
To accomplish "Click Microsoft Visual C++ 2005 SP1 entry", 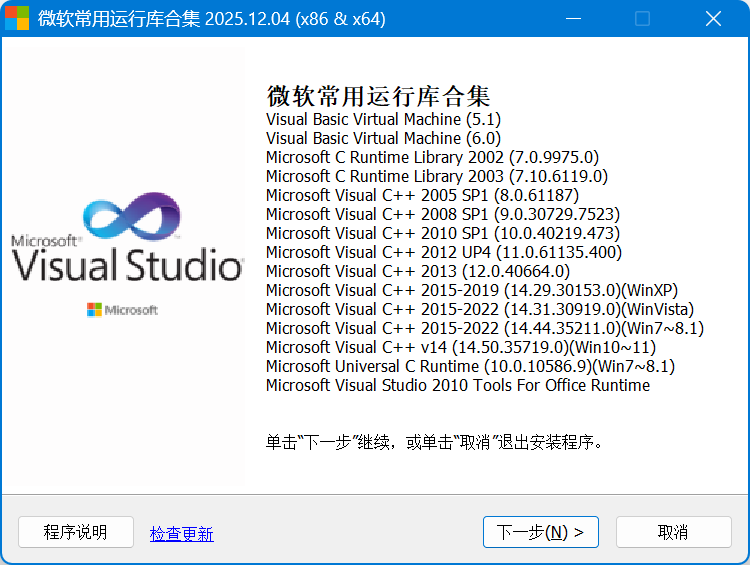I will [x=422, y=195].
